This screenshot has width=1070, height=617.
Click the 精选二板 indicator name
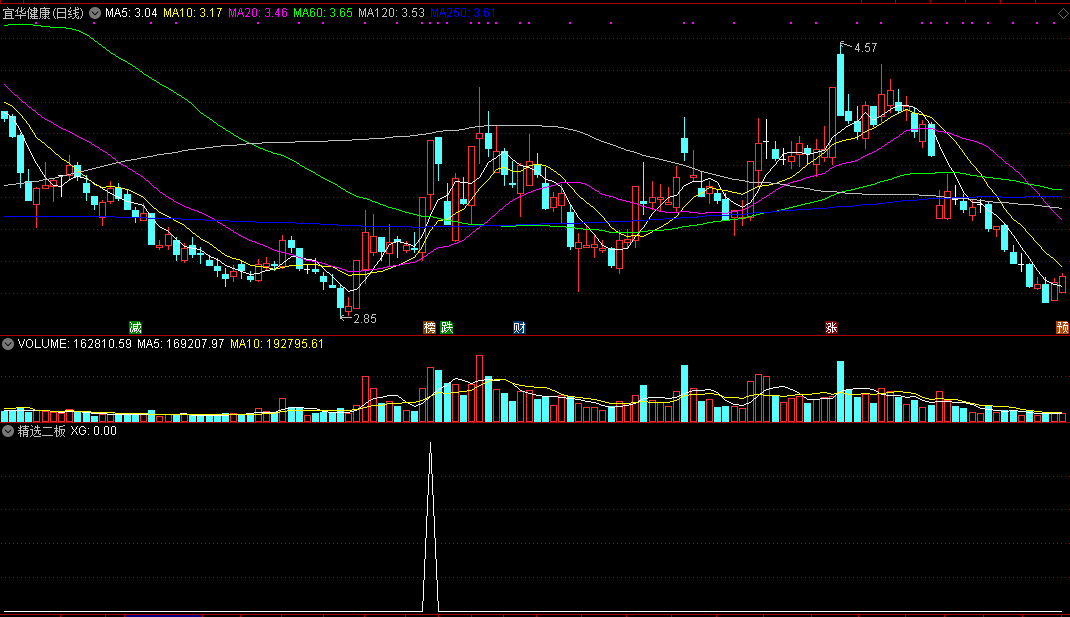[x=42, y=431]
